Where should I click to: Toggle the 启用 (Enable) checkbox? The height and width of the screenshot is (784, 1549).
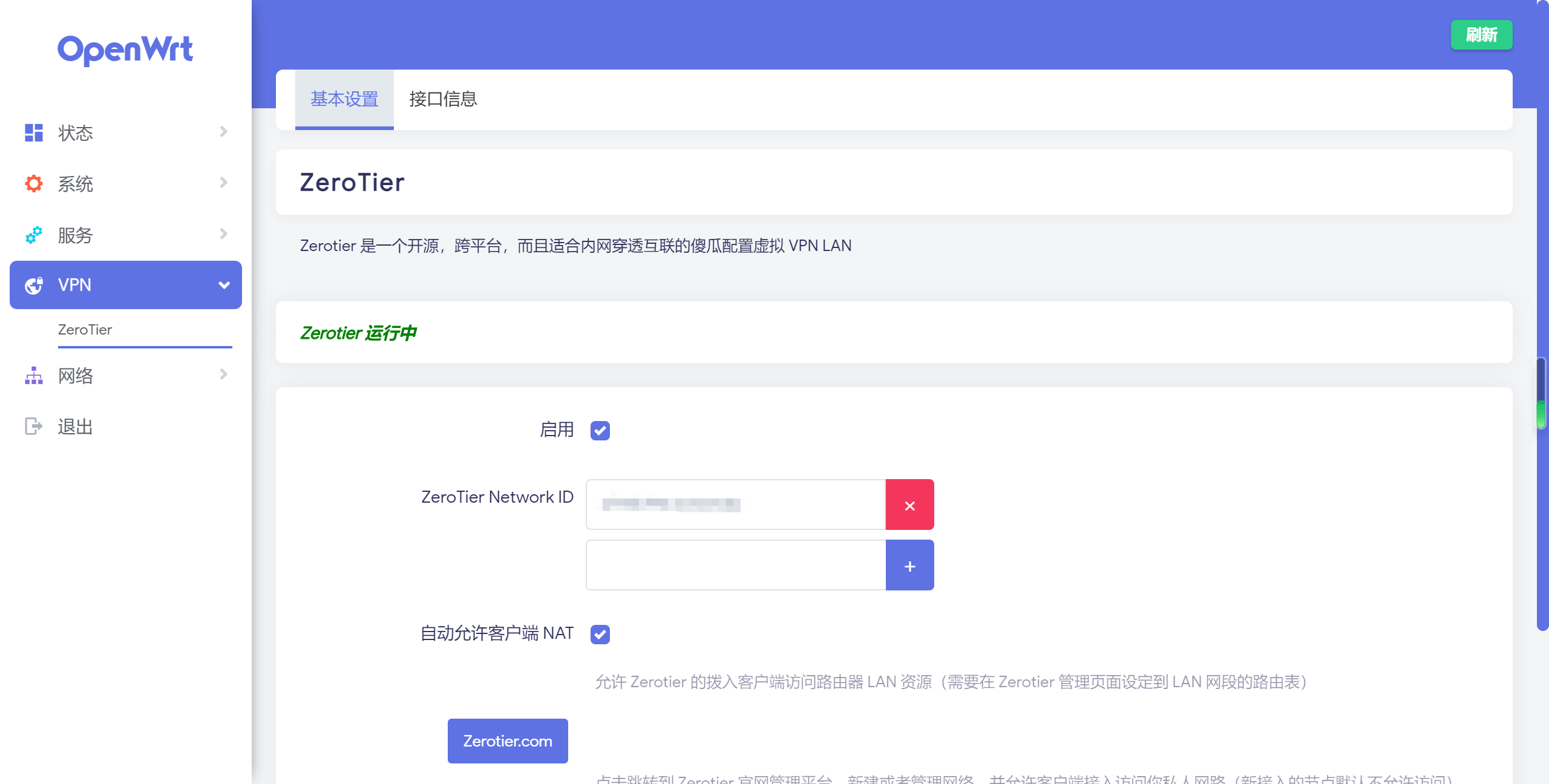pos(600,431)
